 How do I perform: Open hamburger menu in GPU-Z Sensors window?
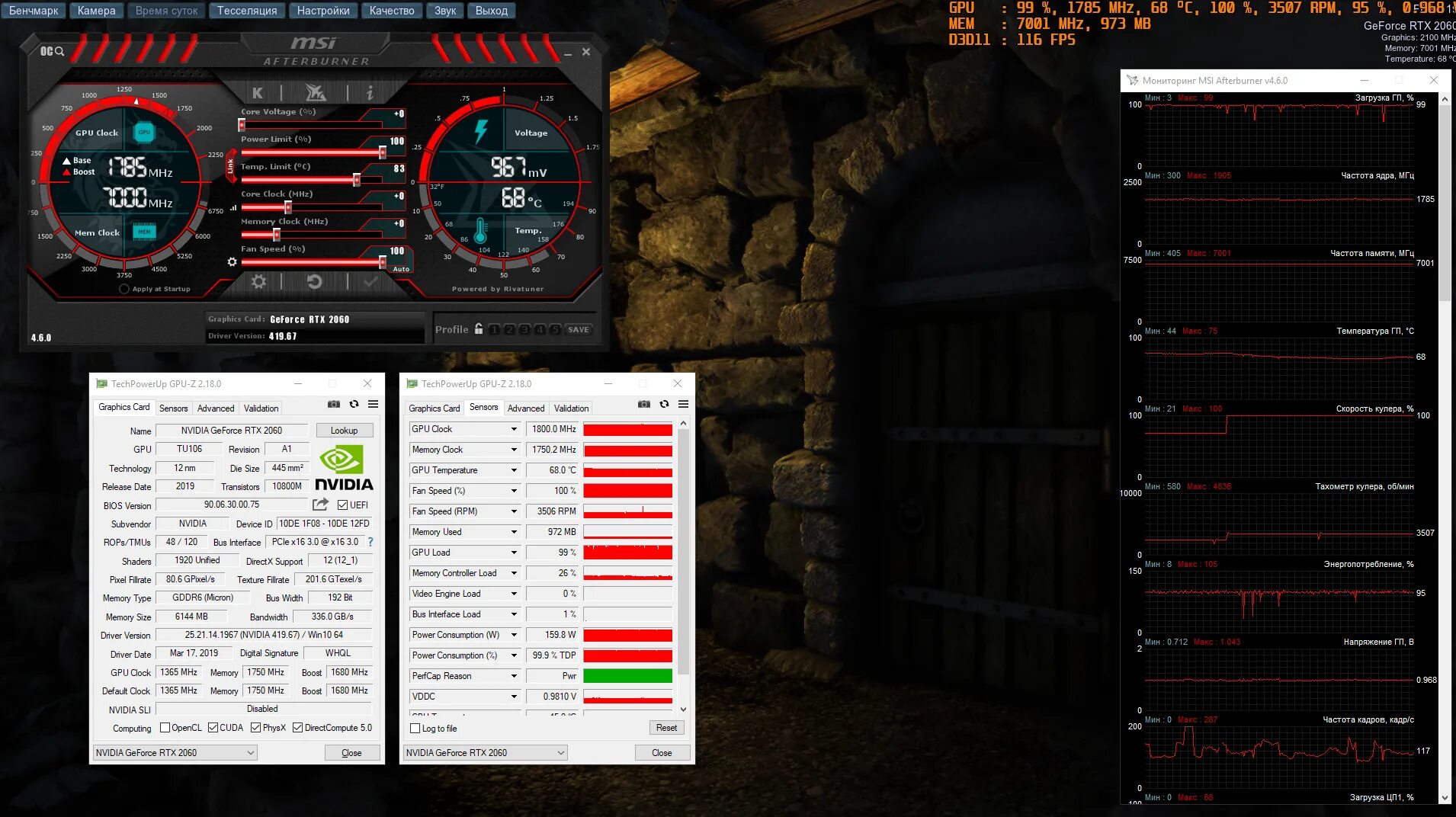pyautogui.click(x=683, y=405)
